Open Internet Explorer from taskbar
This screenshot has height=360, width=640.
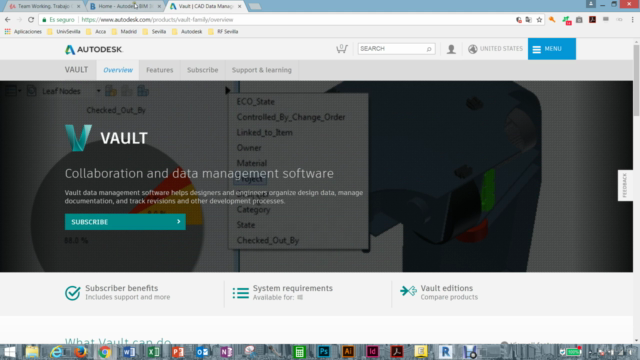point(56,352)
